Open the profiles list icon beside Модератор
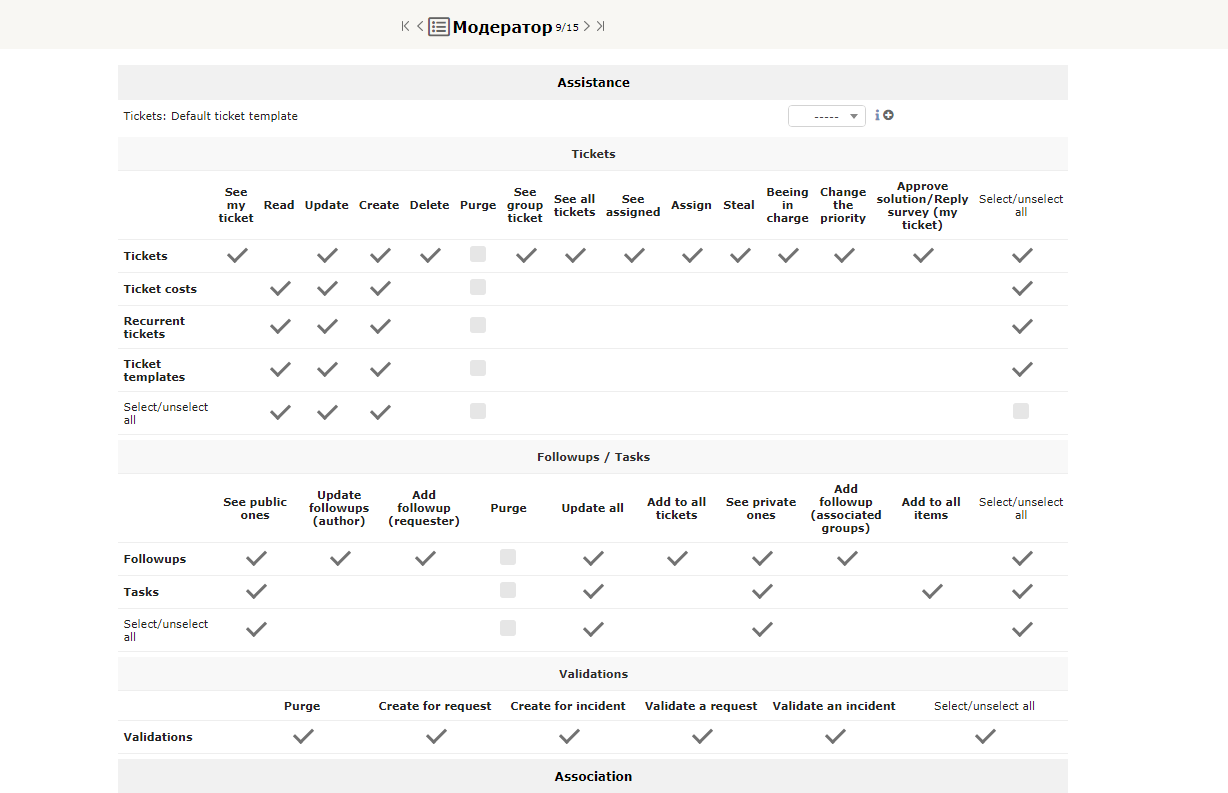 pyautogui.click(x=438, y=26)
